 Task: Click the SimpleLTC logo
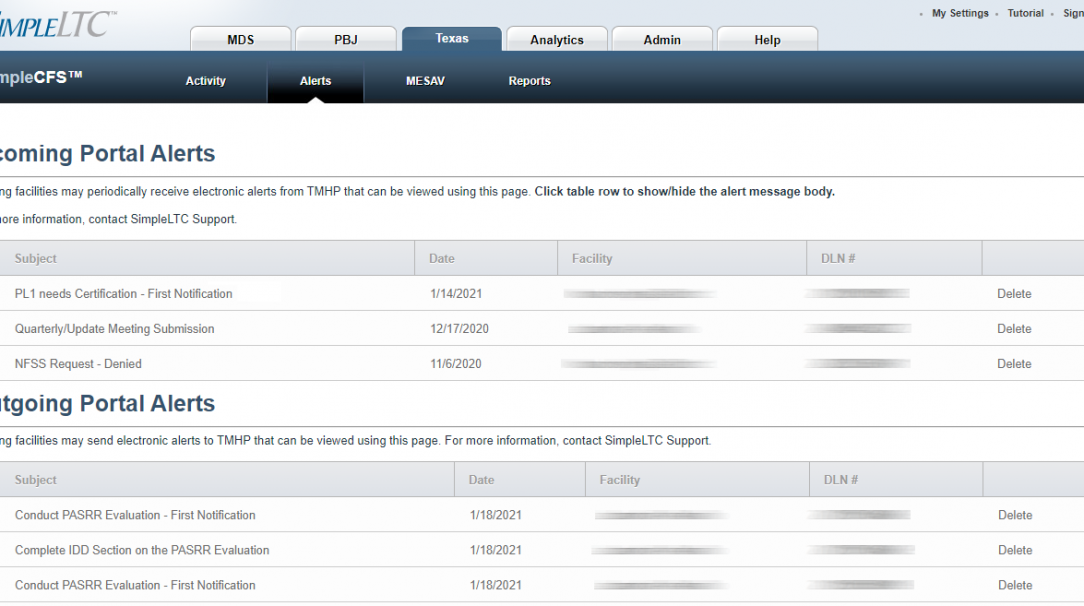tap(55, 24)
